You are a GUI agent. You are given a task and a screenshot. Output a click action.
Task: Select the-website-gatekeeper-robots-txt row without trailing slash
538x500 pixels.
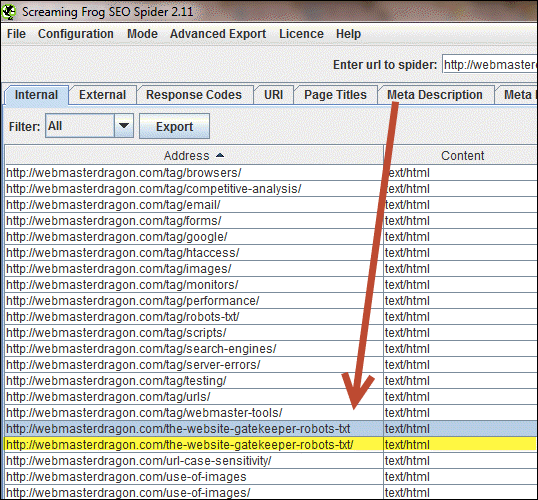(x=194, y=429)
